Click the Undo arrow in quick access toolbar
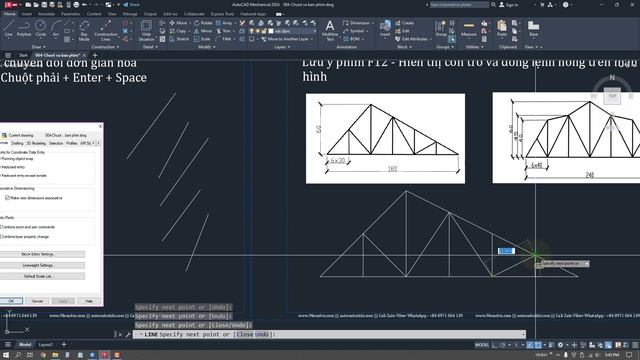This screenshot has width=640, height=360. [84, 4]
